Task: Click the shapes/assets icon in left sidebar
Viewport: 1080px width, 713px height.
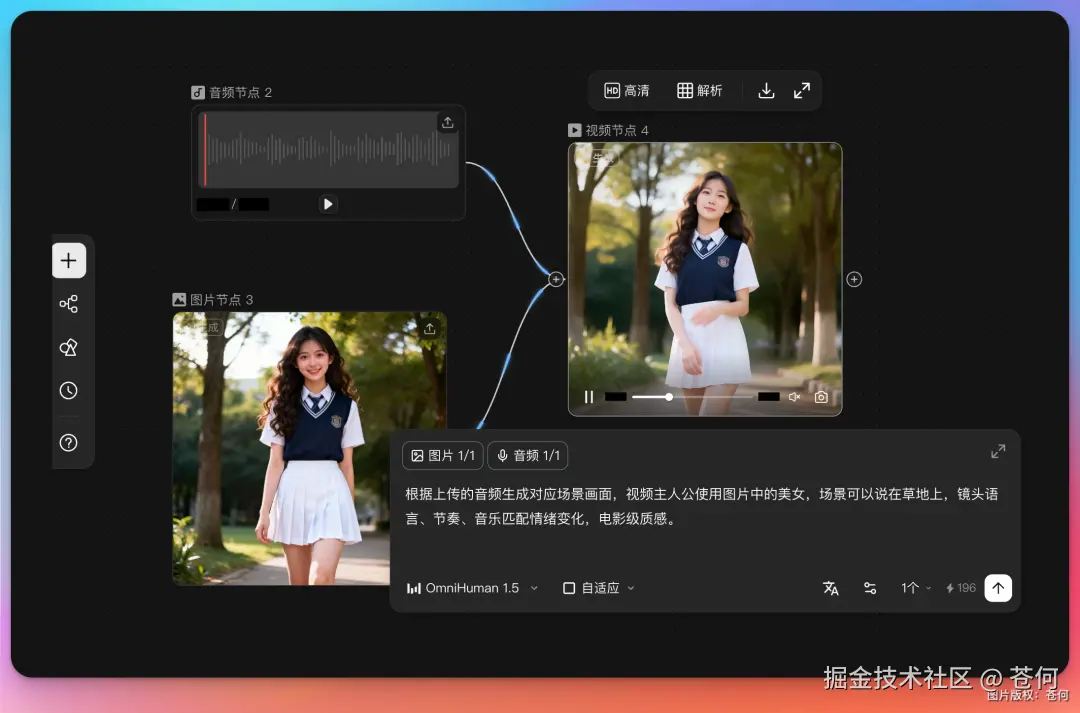Action: point(69,347)
